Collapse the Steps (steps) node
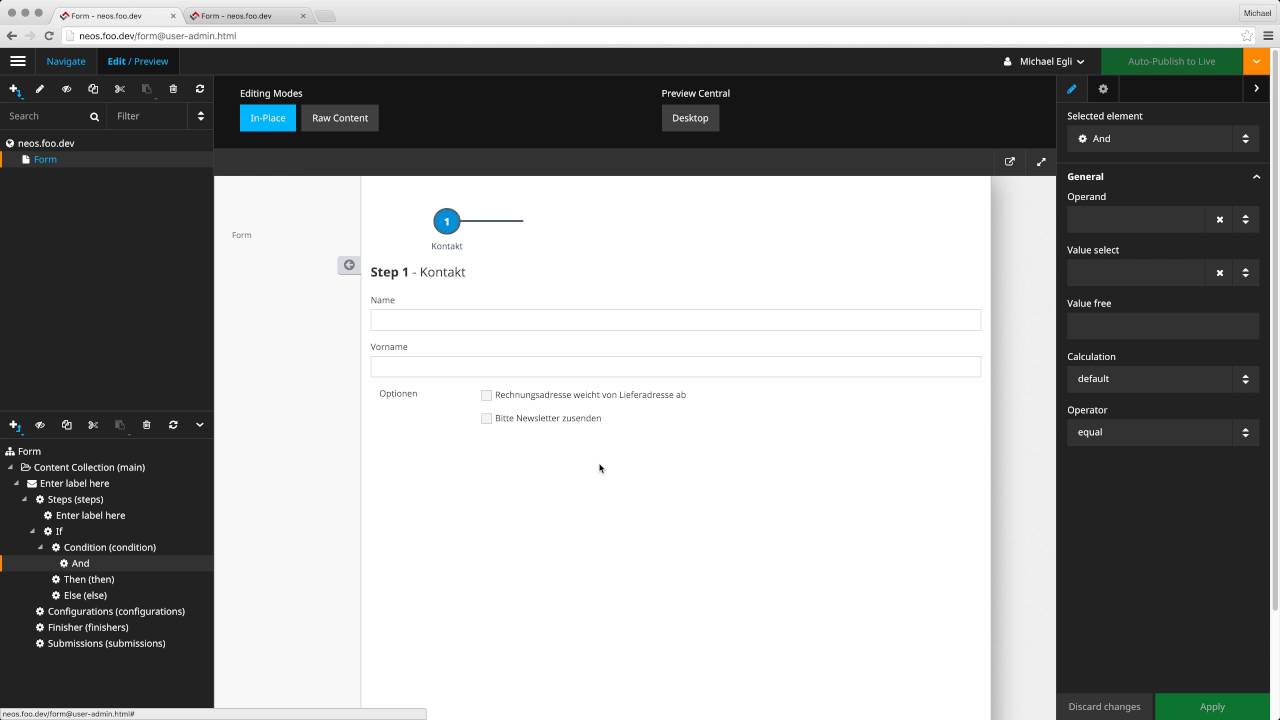 (x=25, y=499)
